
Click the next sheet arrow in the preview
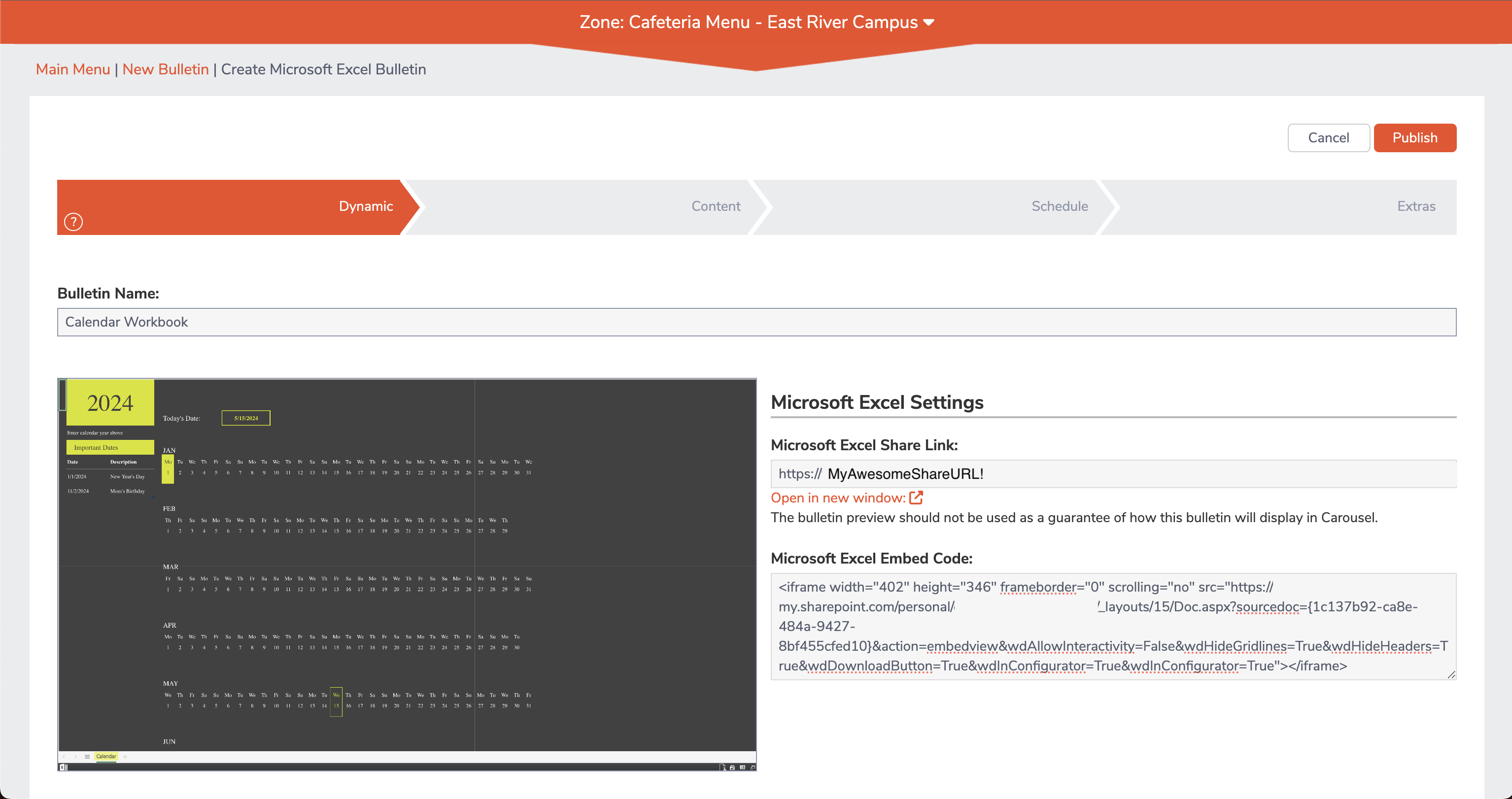coord(76,757)
